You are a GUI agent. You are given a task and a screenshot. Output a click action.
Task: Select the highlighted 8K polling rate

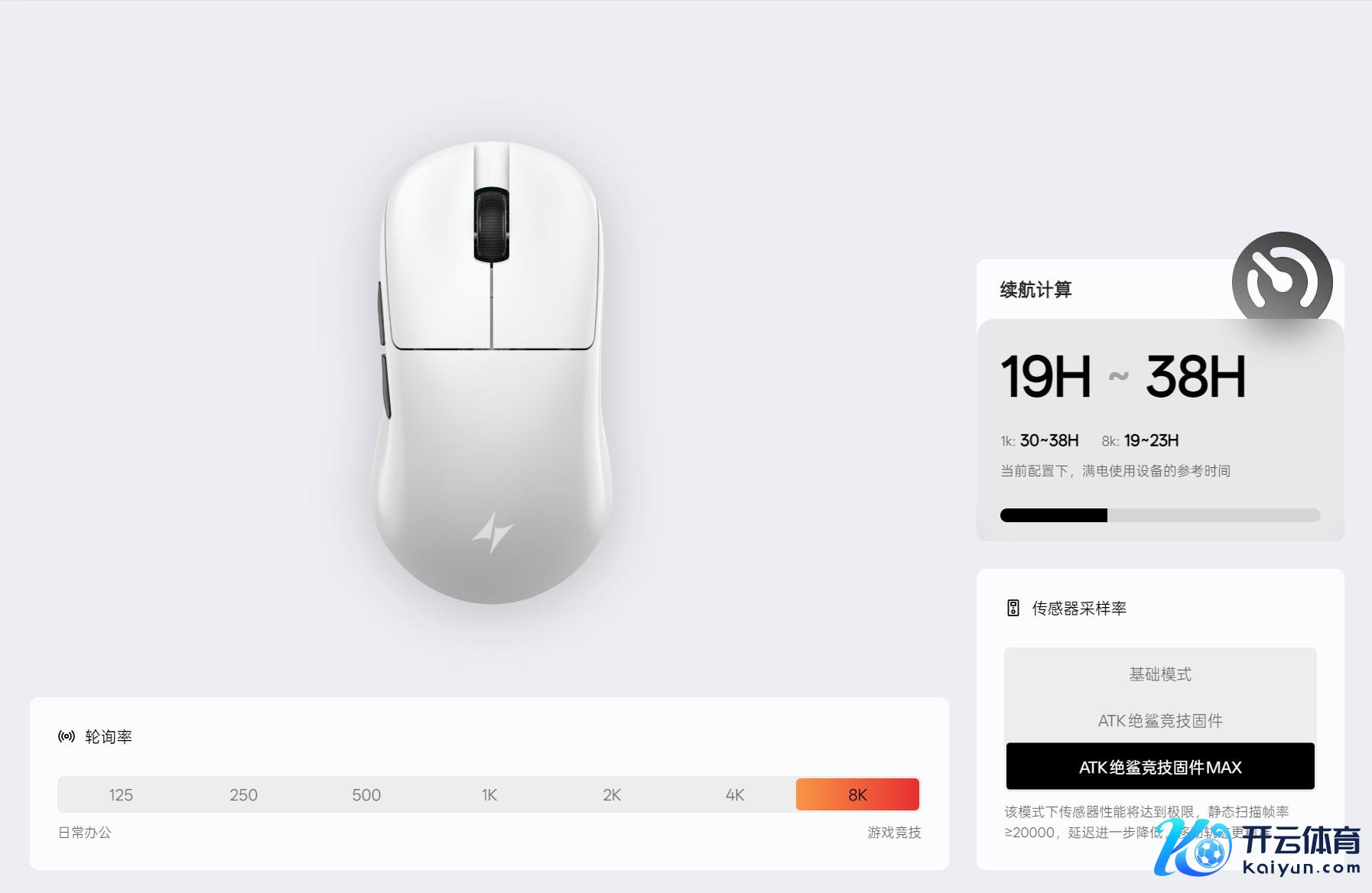click(x=857, y=794)
